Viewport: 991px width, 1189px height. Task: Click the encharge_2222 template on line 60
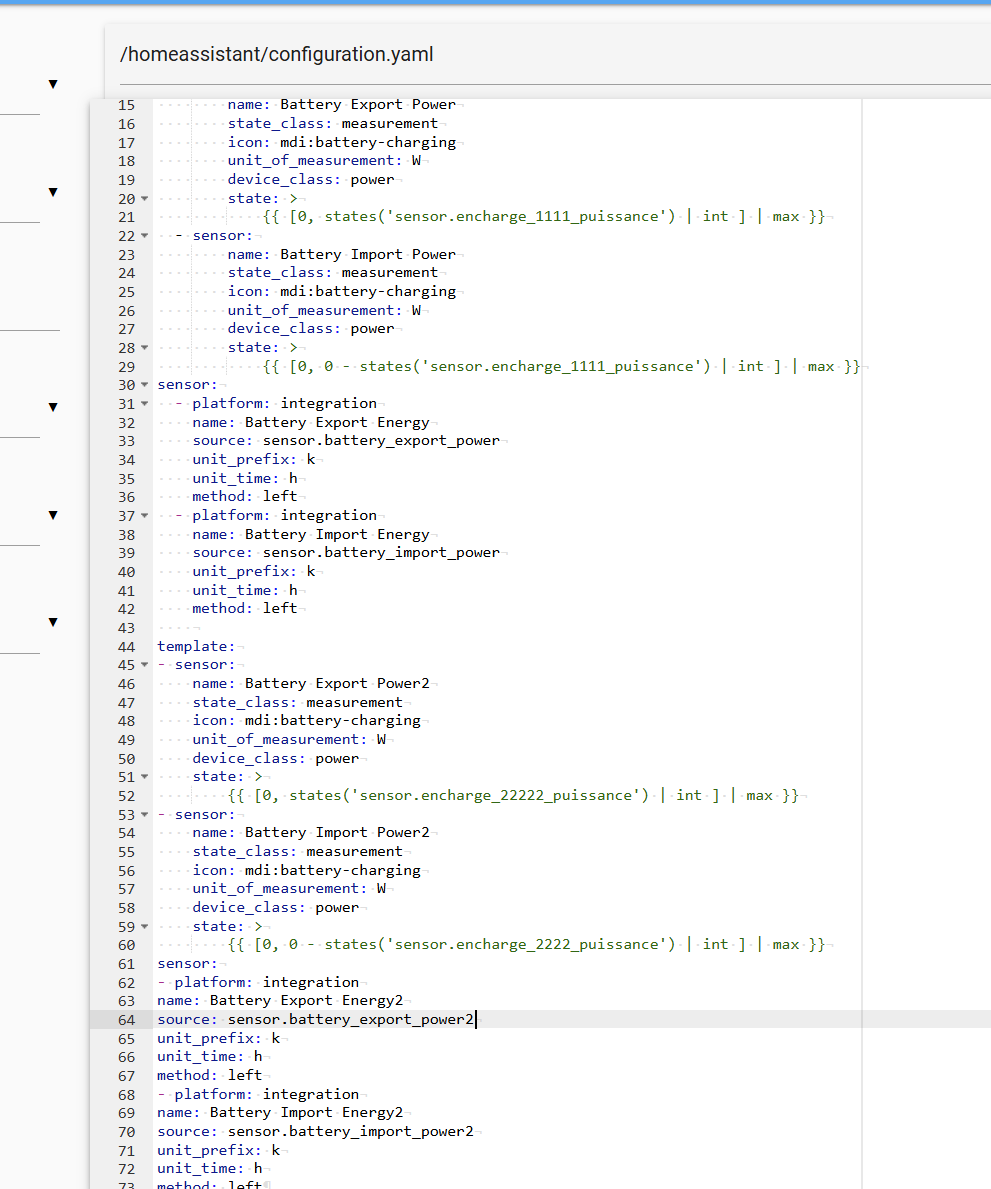(526, 945)
